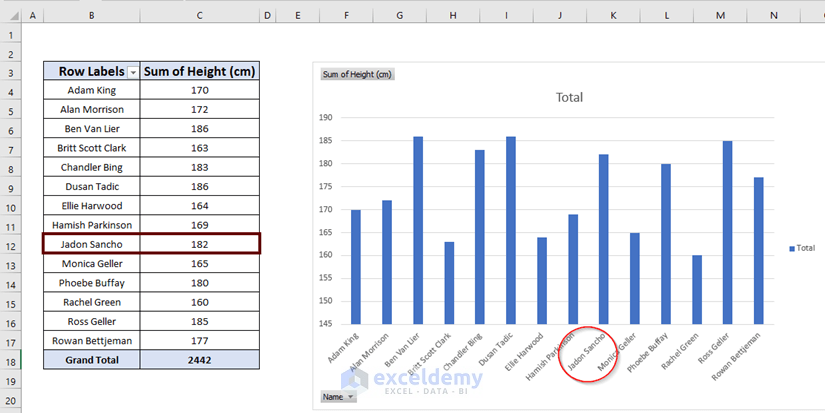
Task: Select height value 165
Action: (200, 264)
